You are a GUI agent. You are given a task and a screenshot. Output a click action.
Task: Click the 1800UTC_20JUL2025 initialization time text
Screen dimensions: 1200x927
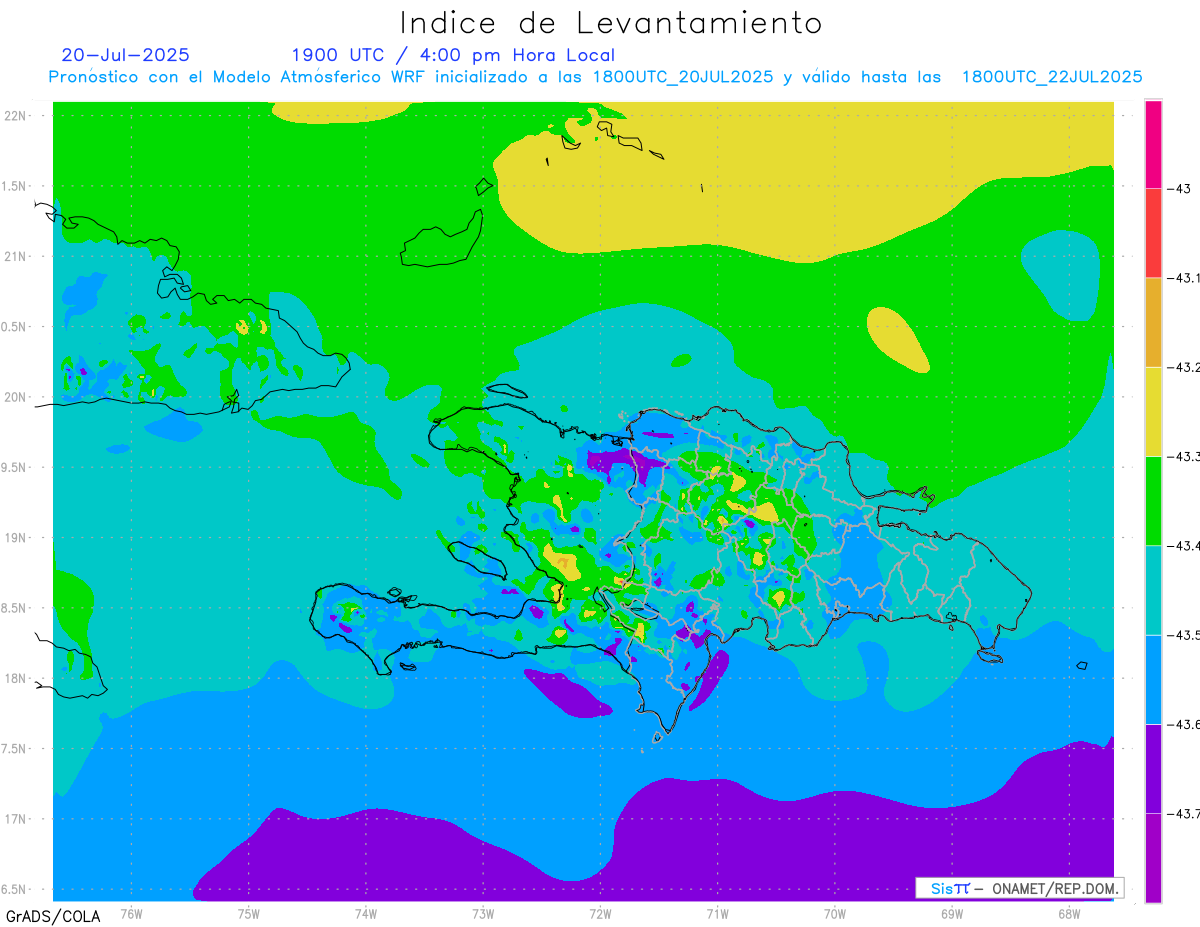click(683, 77)
